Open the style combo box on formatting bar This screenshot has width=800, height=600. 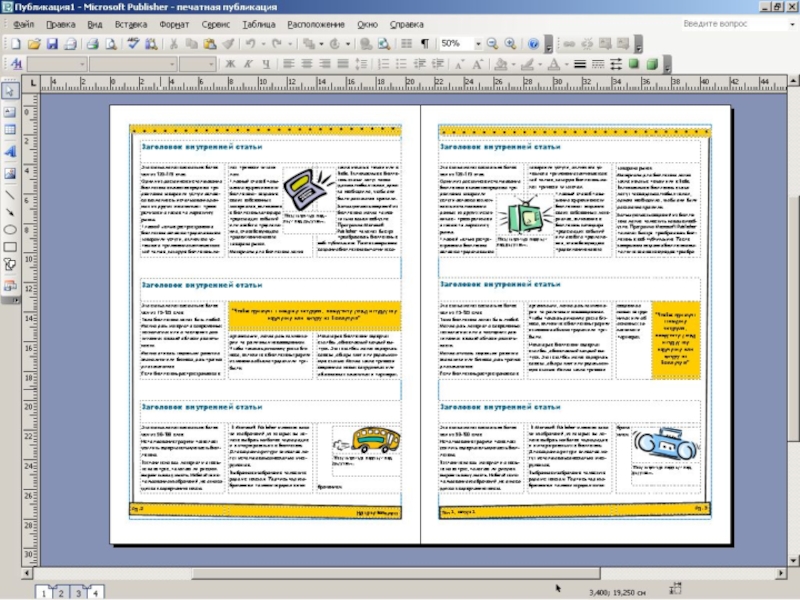click(x=57, y=64)
